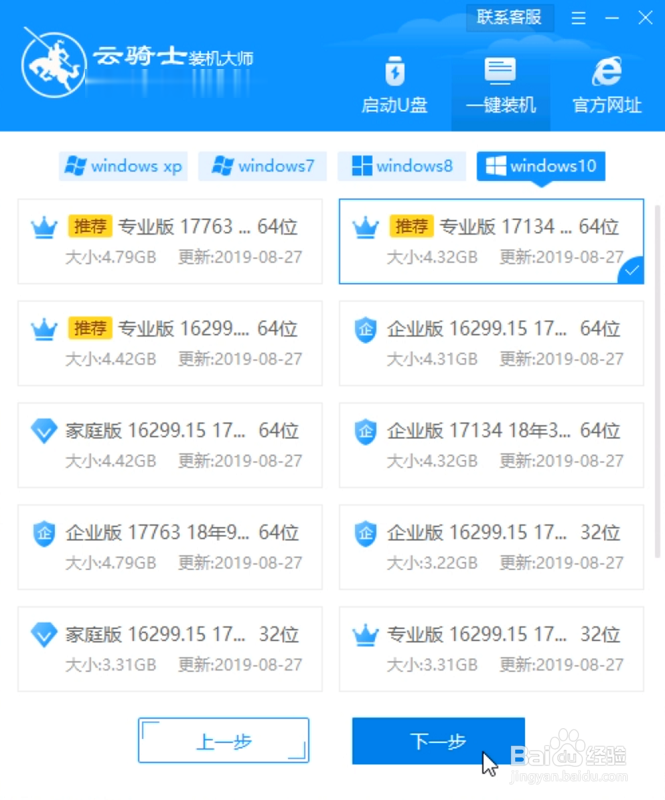Screen dimensions: 665x800
Task: Switch to the windows10 tab
Action: pos(541,166)
